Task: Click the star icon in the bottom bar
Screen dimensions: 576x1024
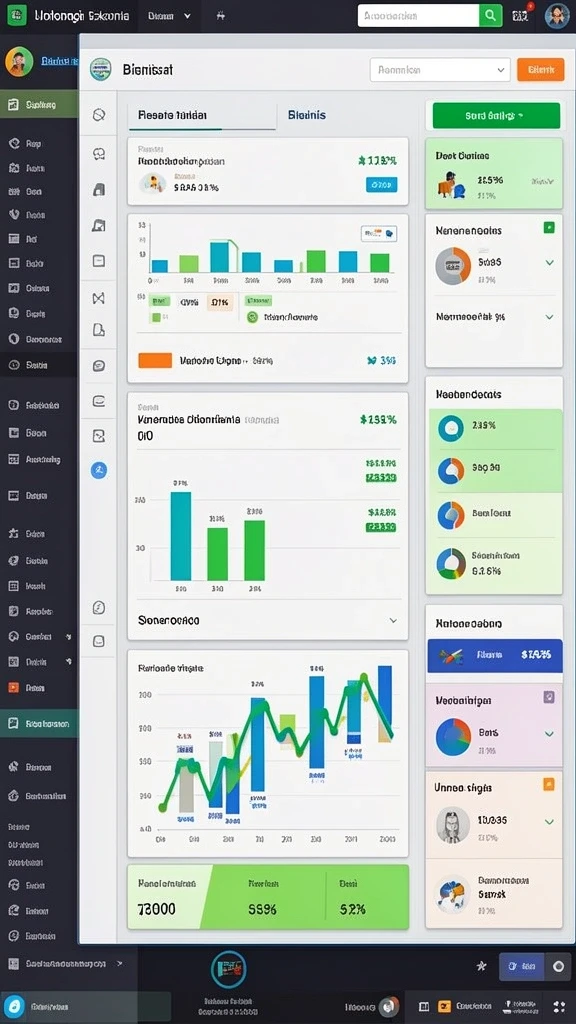Action: [x=481, y=966]
